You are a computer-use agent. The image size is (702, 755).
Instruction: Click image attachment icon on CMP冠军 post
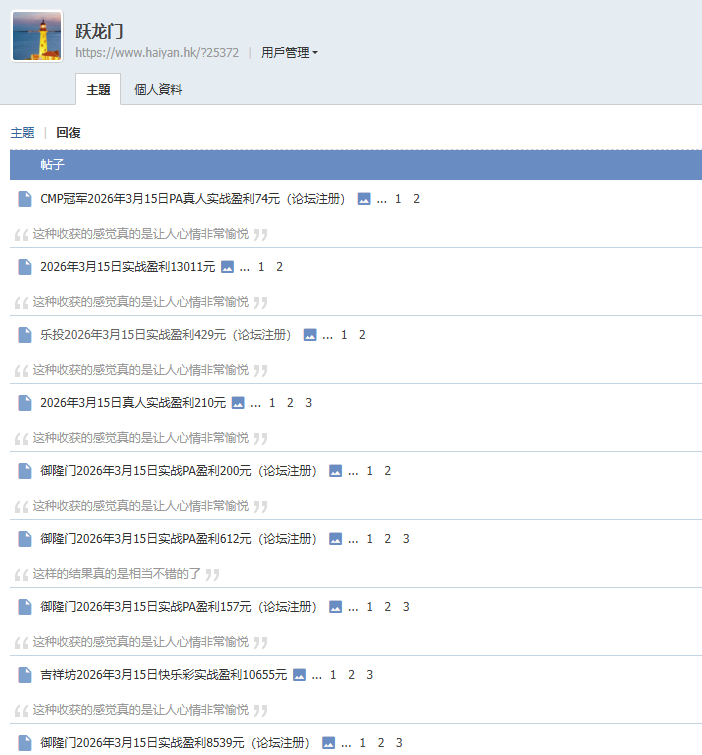point(364,199)
